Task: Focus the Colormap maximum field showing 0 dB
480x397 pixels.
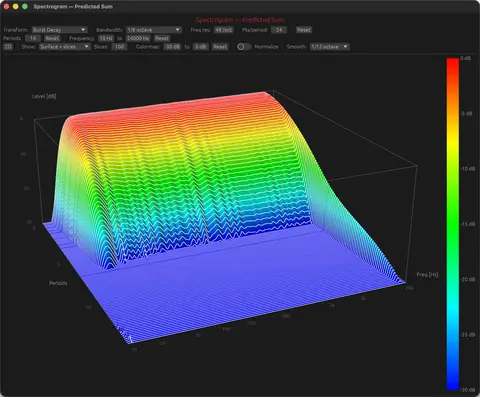Action: tap(201, 47)
